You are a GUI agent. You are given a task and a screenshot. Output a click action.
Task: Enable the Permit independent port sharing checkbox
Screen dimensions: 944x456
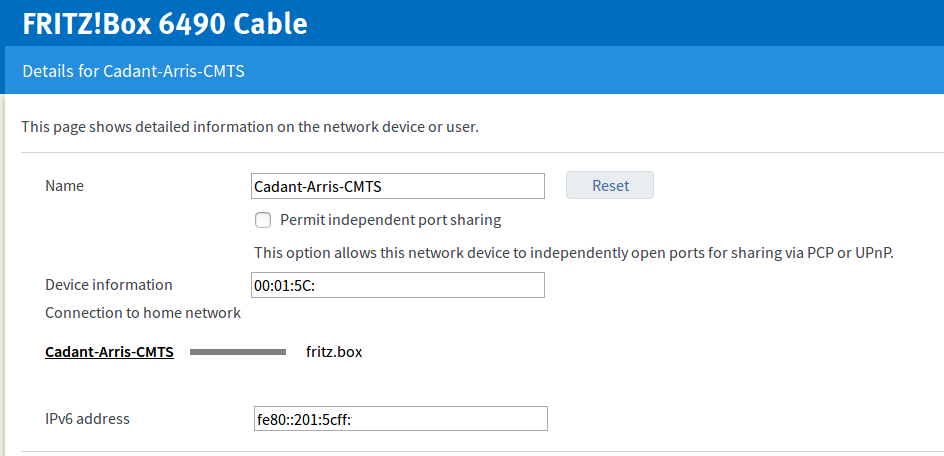tap(263, 220)
